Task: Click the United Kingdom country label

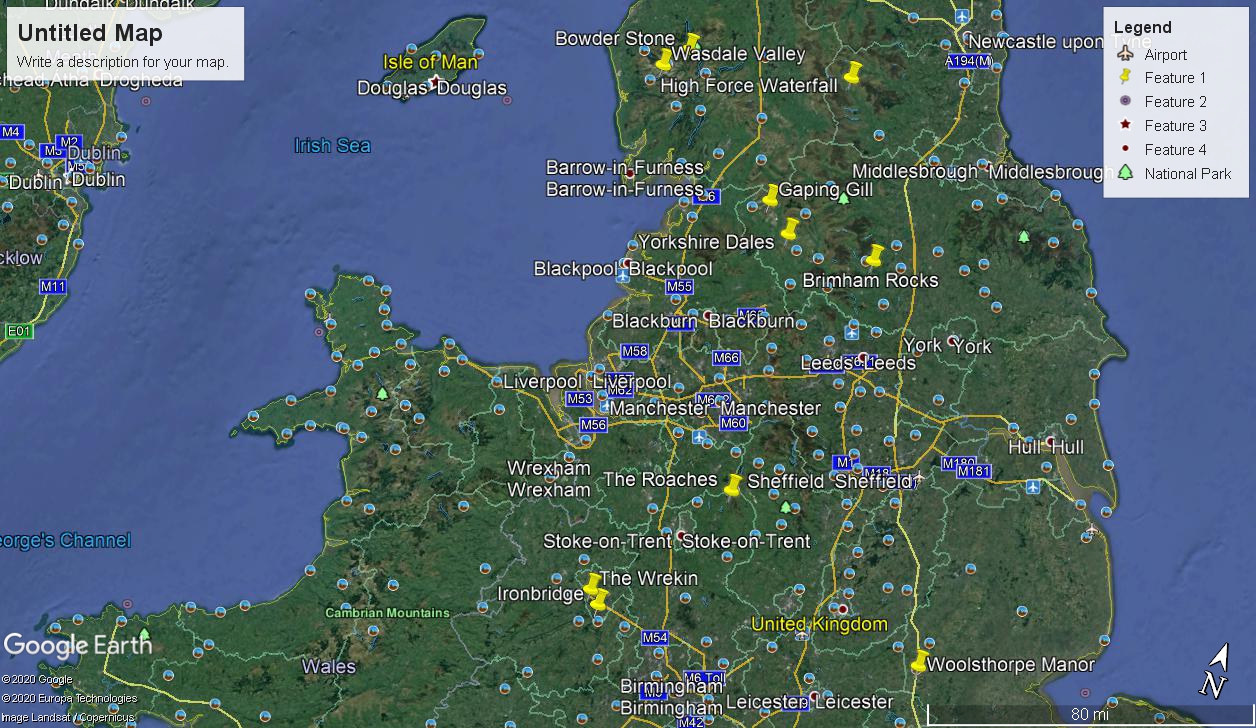Action: point(818,624)
